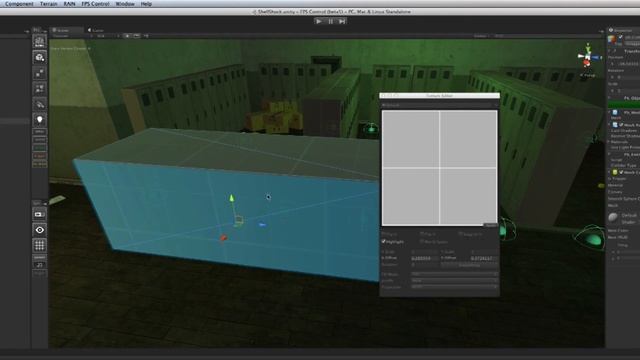The width and height of the screenshot is (640, 360).
Task: Start play mode with Play button
Action: coord(319,21)
